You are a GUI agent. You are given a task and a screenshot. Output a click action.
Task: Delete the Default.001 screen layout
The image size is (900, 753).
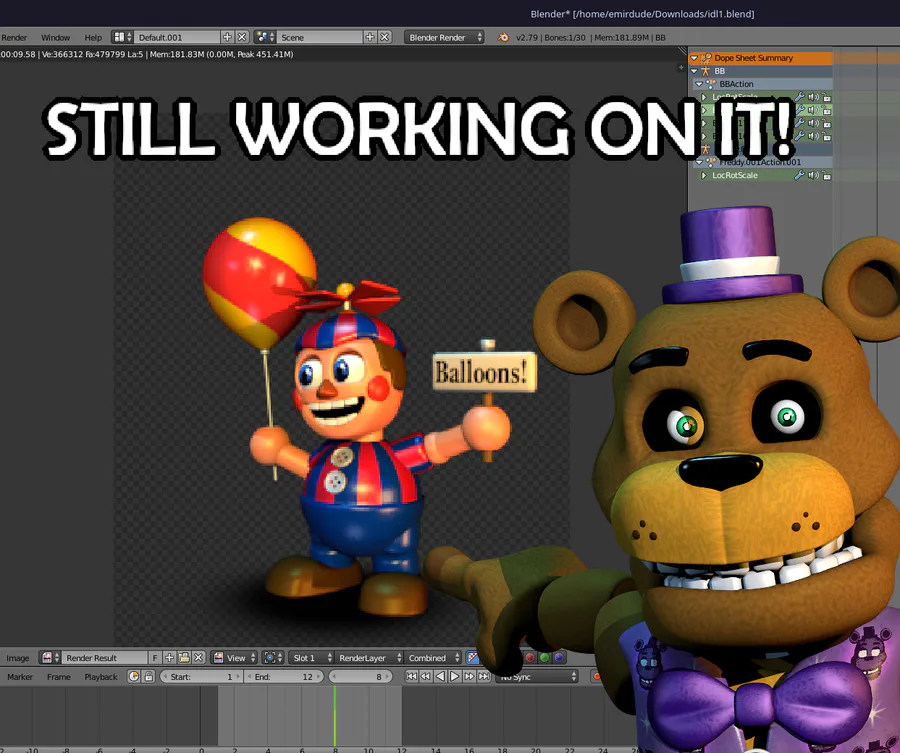(242, 37)
